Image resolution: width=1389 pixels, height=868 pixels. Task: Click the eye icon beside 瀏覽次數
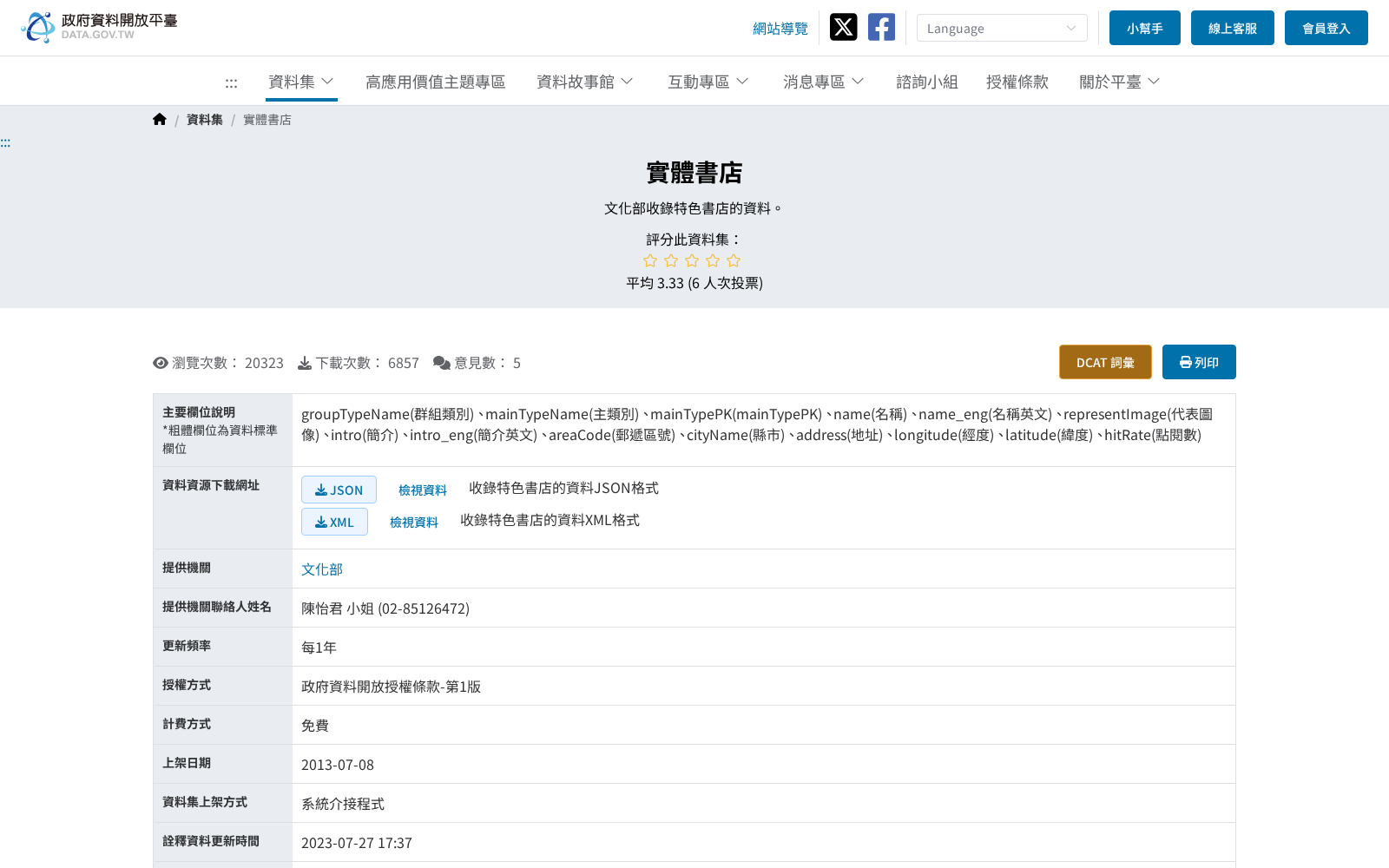[x=161, y=363]
